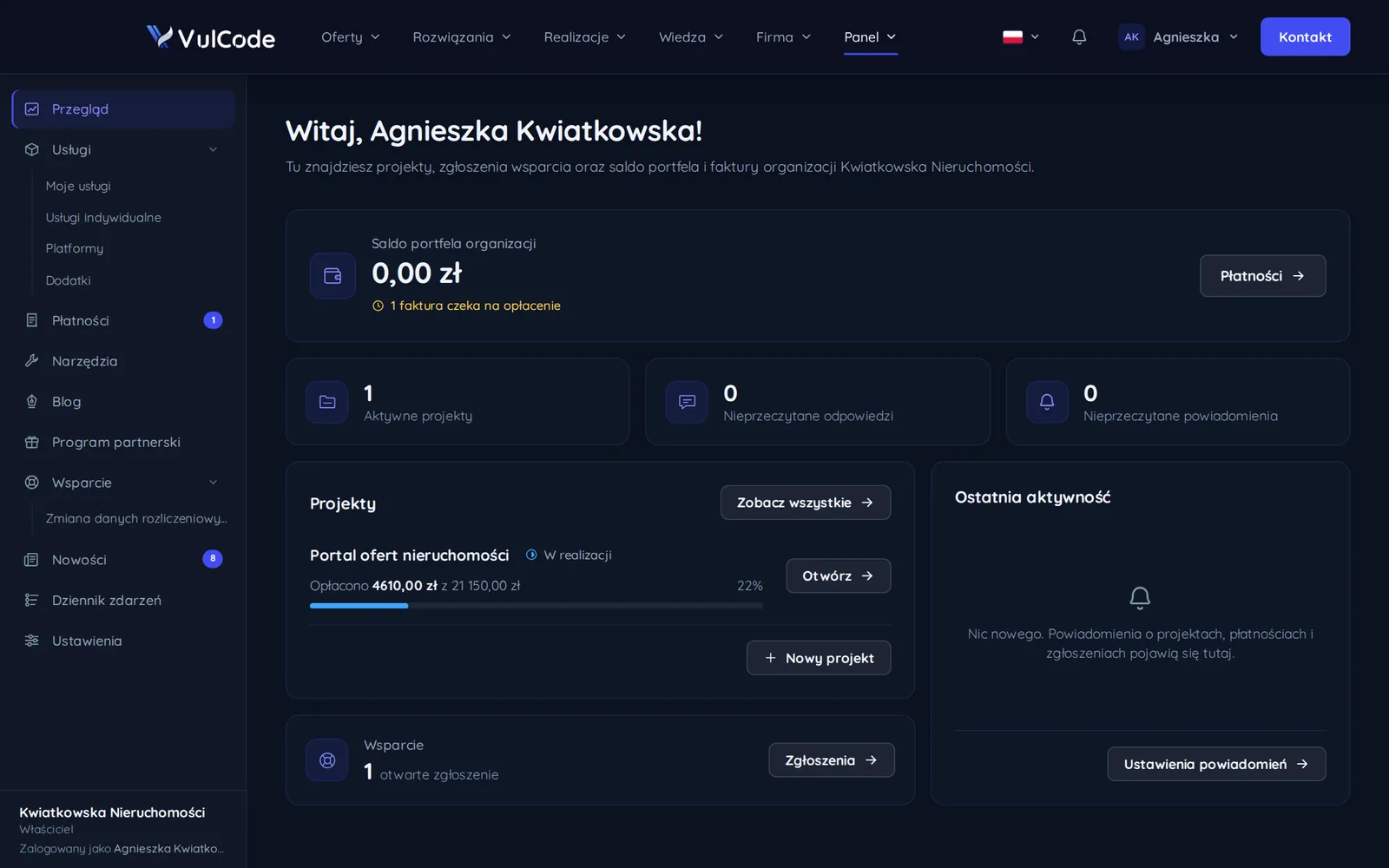
Task: Open Narzędzia in the sidebar
Action: pyautogui.click(x=123, y=361)
